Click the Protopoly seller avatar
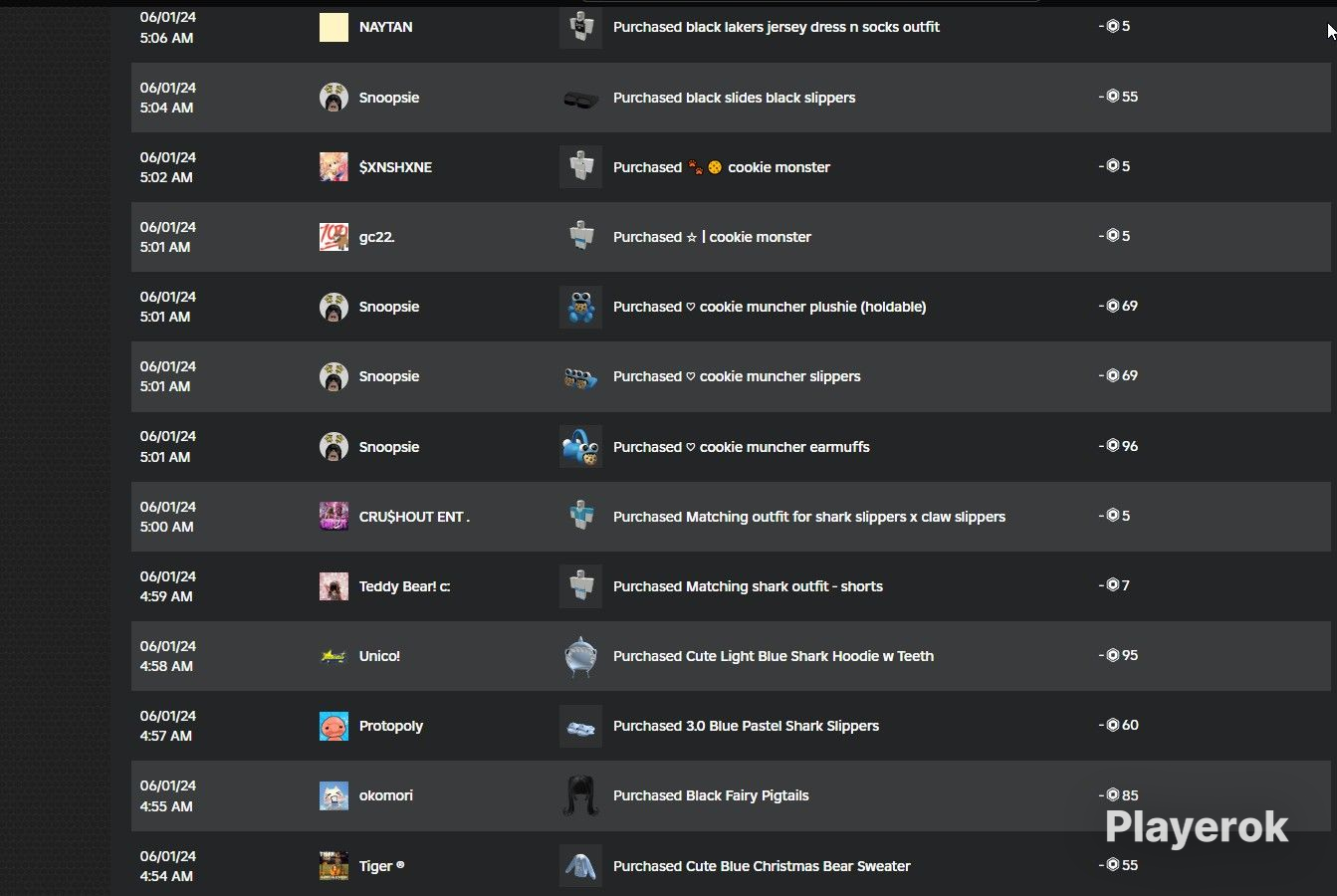 pyautogui.click(x=334, y=726)
